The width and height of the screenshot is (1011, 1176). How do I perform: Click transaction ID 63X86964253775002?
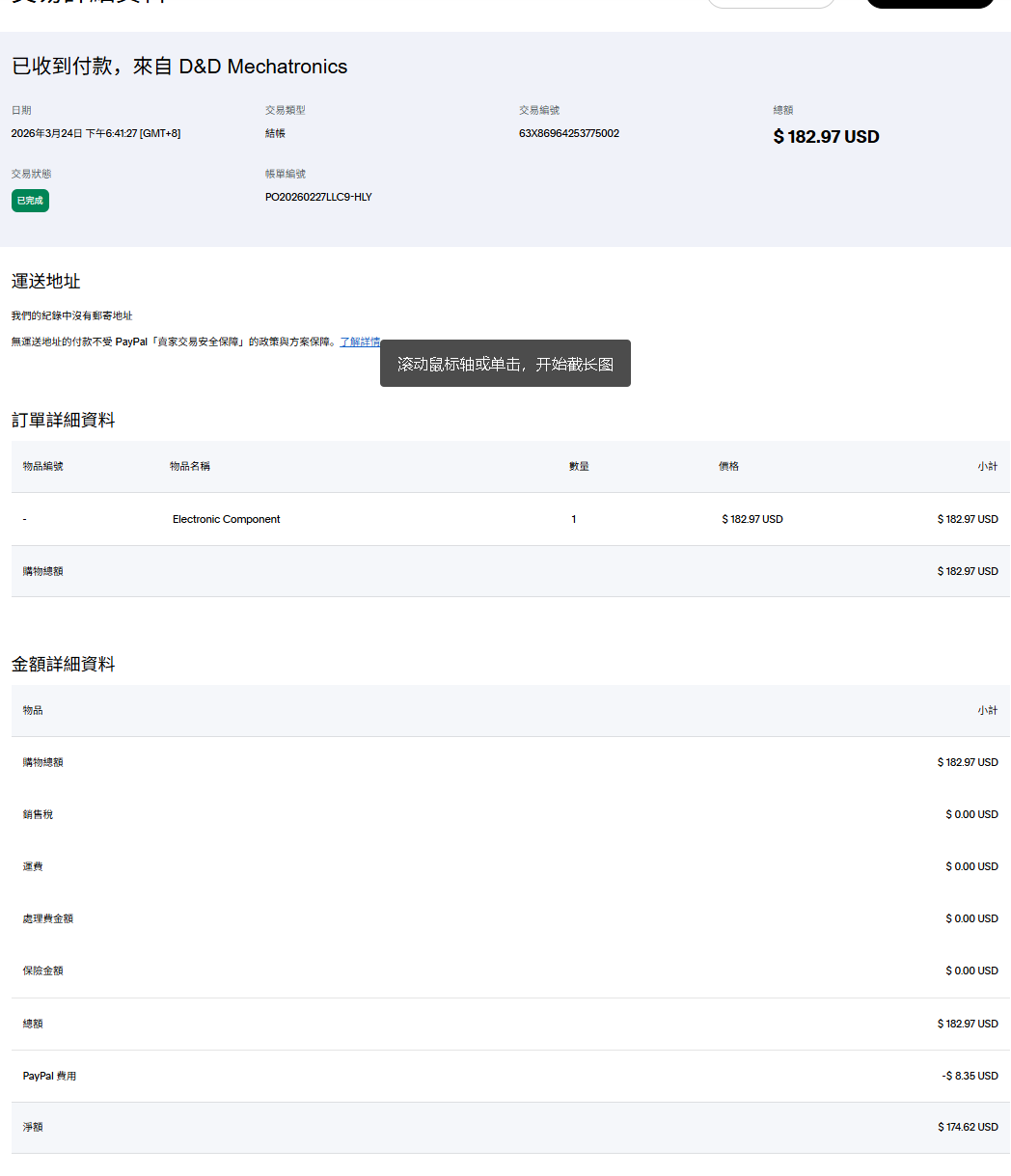click(568, 133)
